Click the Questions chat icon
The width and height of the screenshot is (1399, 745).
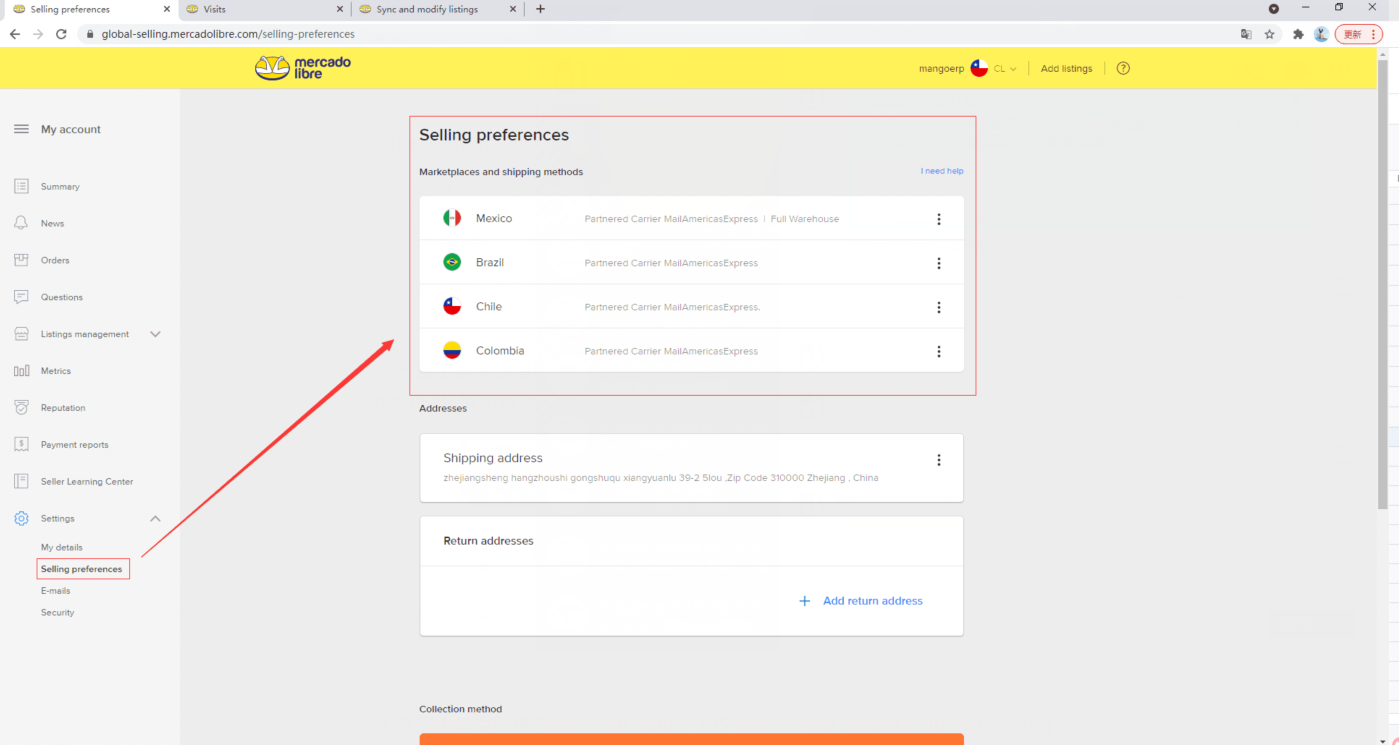coord(21,297)
